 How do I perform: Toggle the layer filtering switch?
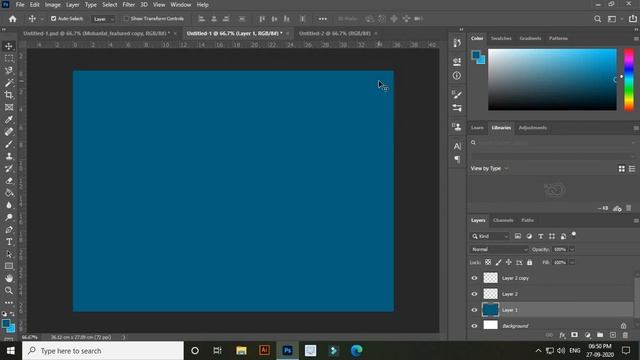coord(573,235)
